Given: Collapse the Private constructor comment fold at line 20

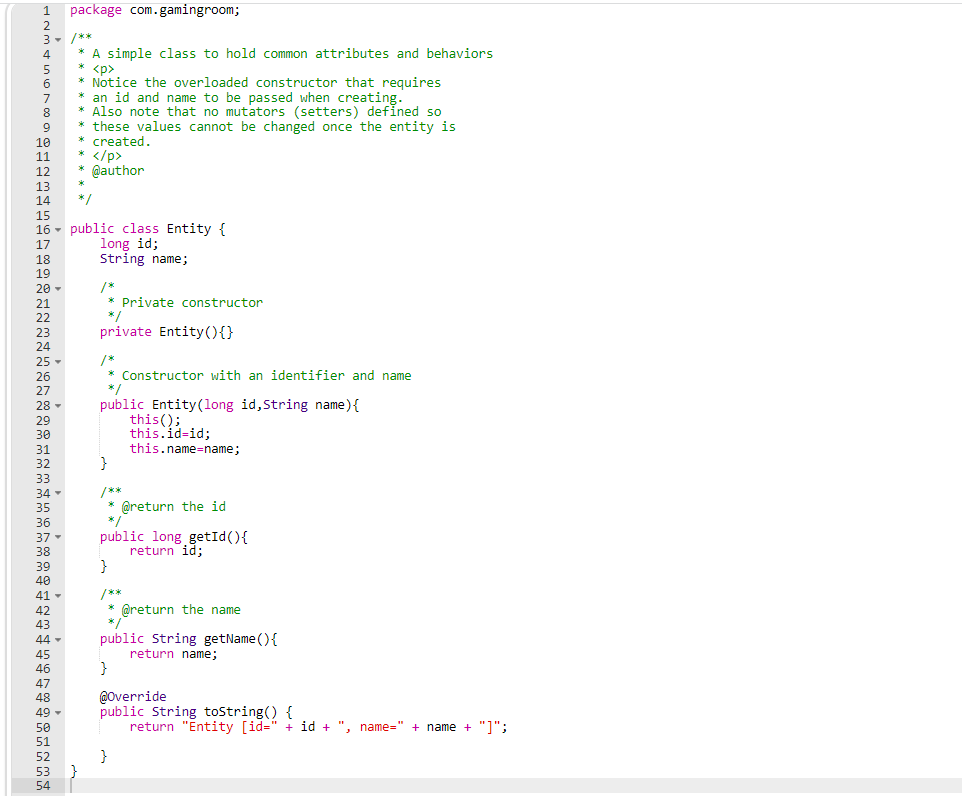Looking at the screenshot, I should tap(58, 288).
